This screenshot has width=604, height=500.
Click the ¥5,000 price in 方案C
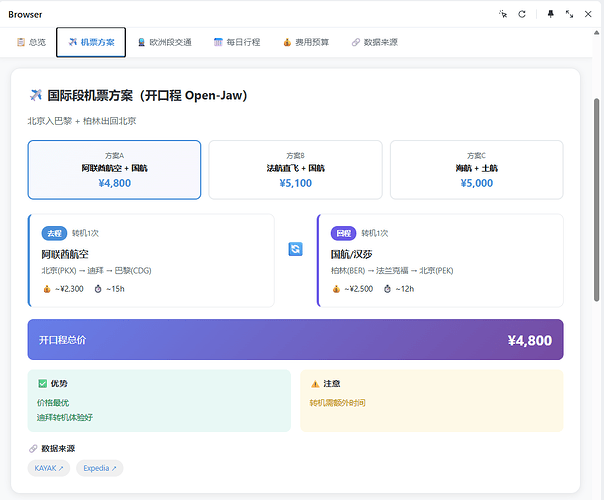pyautogui.click(x=476, y=183)
